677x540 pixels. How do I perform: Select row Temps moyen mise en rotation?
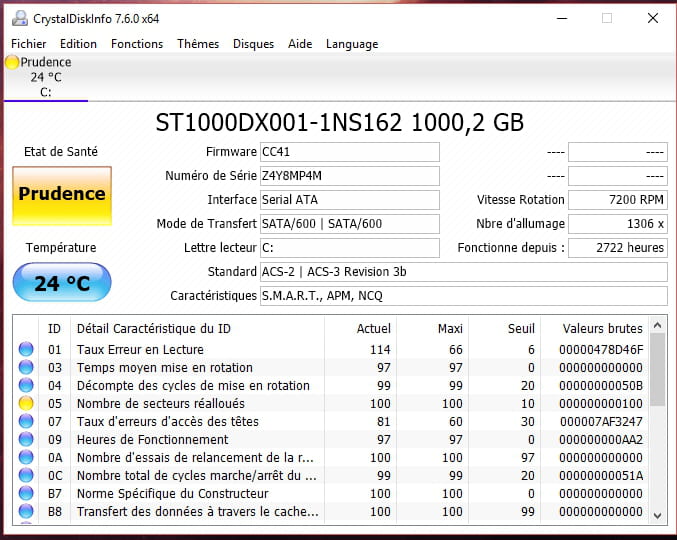tap(331, 367)
